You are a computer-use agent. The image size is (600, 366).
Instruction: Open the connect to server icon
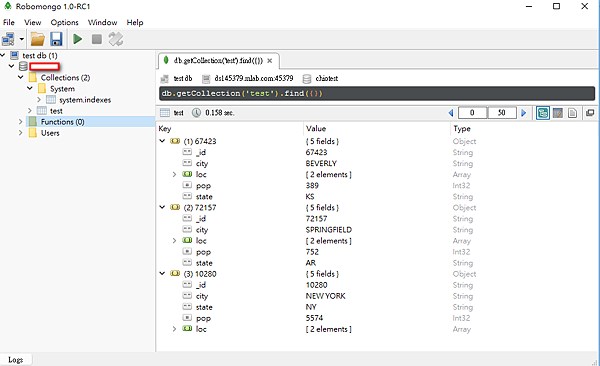point(8,39)
